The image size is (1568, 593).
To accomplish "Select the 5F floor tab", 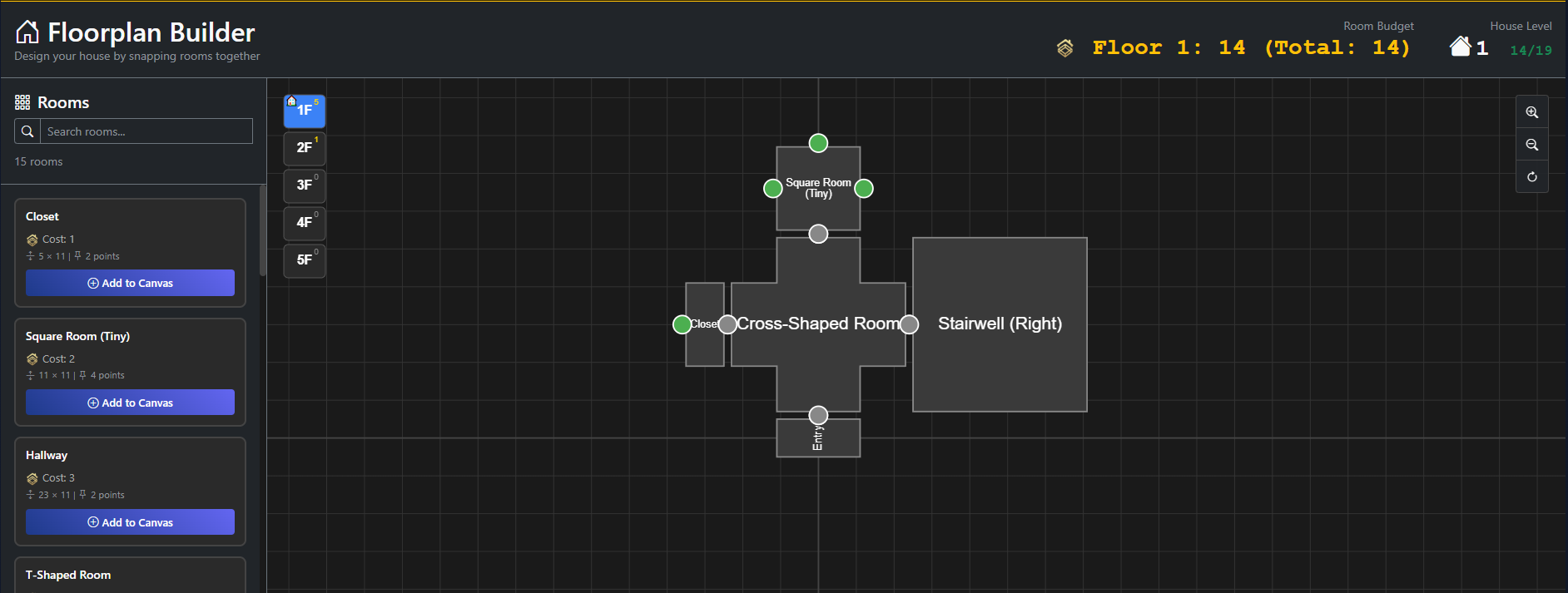I will pos(305,260).
